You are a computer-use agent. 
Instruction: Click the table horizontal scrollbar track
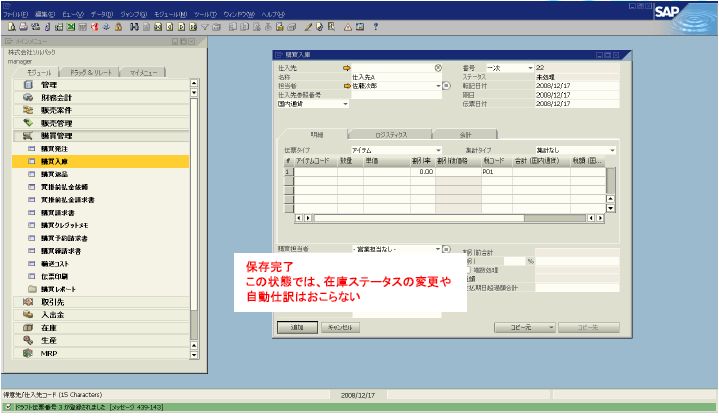click(449, 218)
